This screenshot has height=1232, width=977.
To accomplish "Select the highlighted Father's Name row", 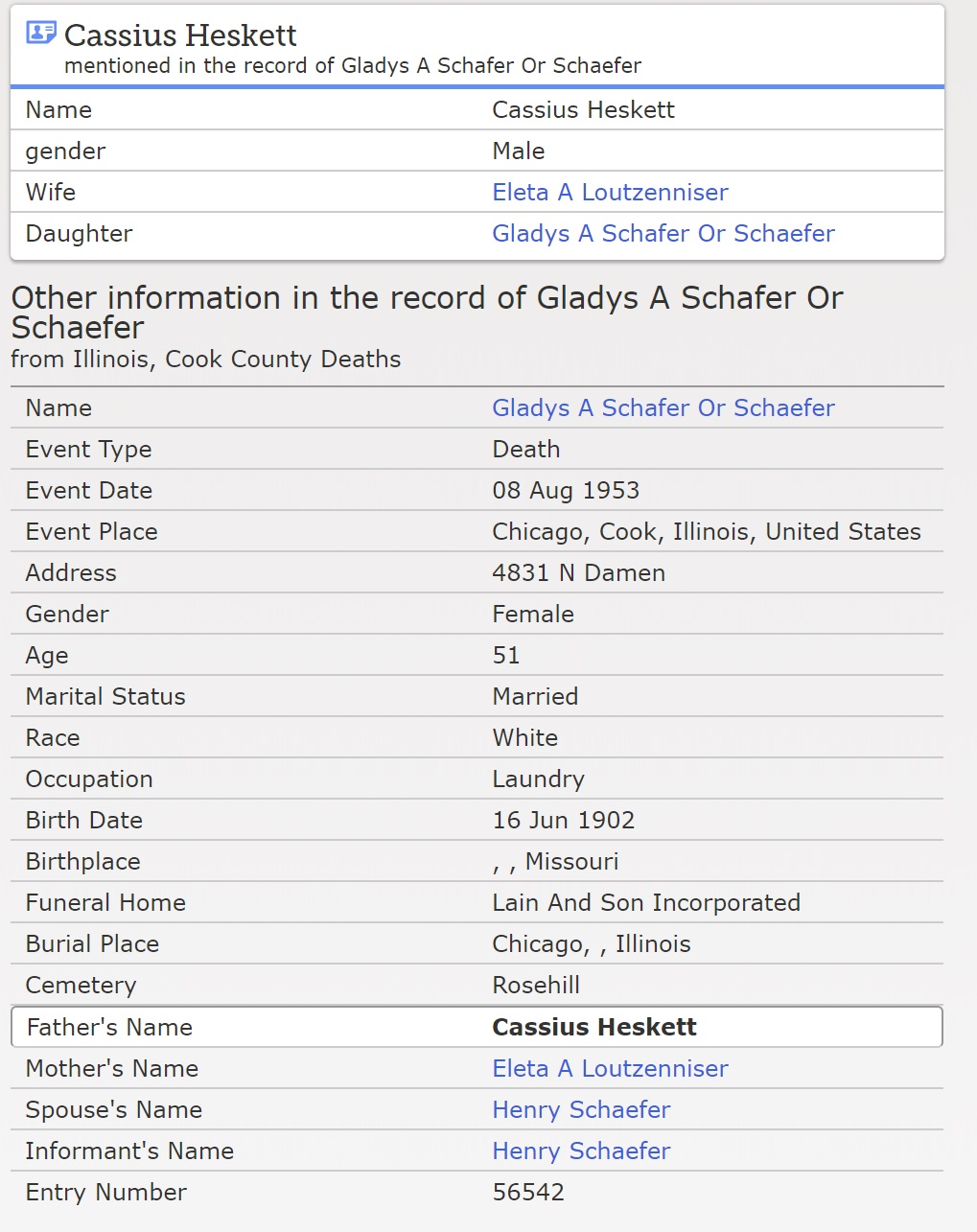I will pos(477,1028).
